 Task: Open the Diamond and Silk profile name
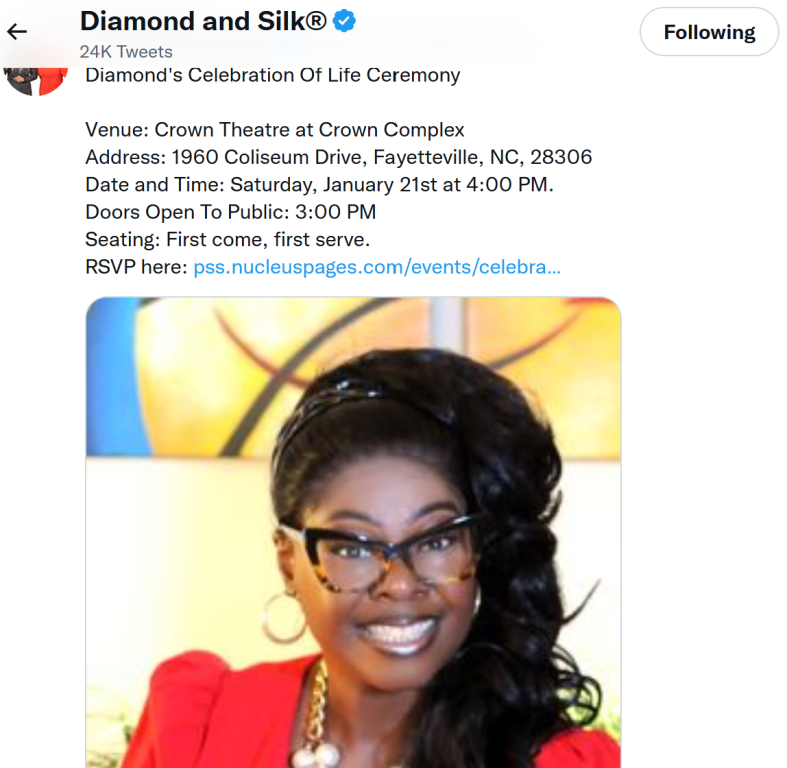point(203,21)
